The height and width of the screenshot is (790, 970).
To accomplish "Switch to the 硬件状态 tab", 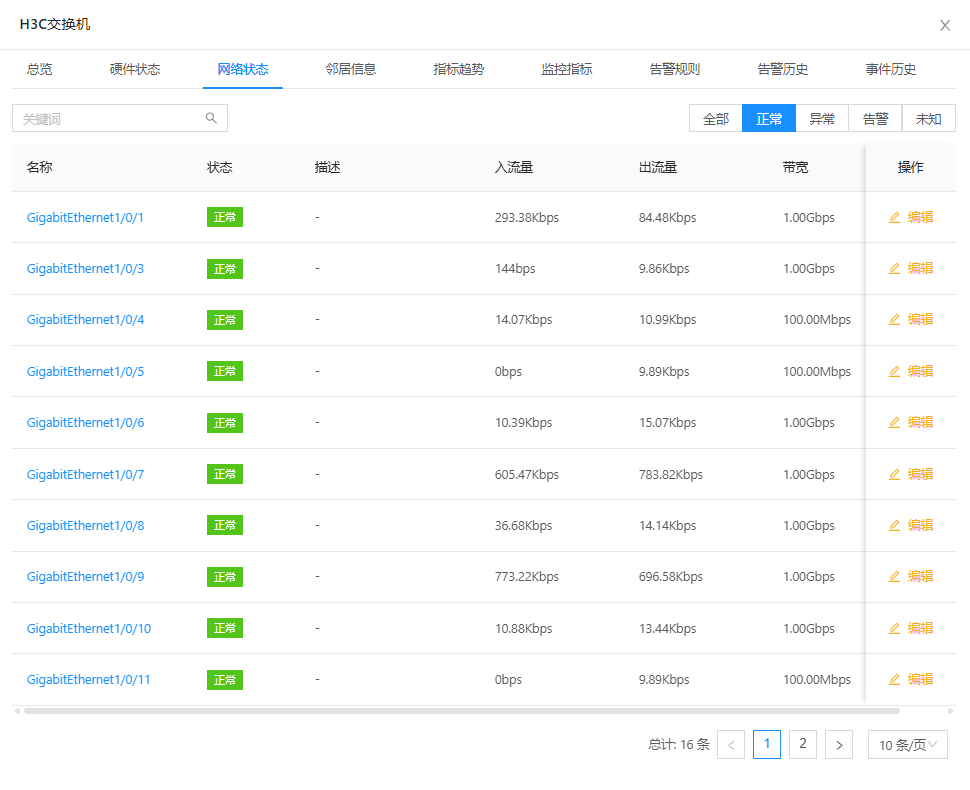I will click(135, 69).
